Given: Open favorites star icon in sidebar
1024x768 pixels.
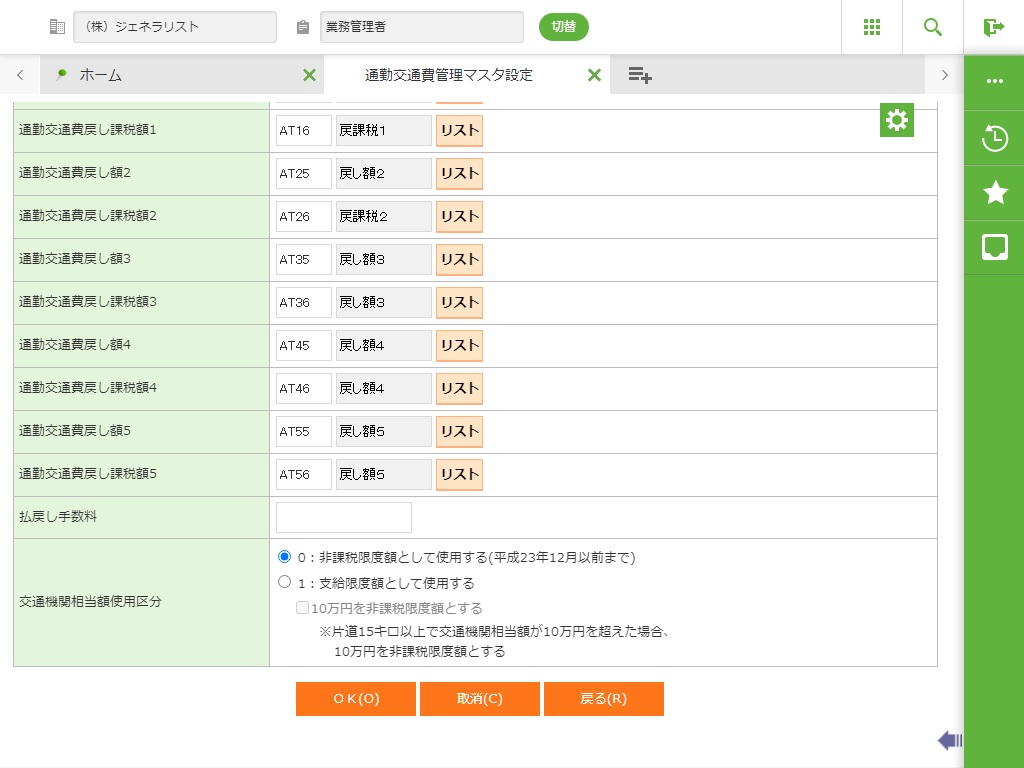Looking at the screenshot, I should coord(994,193).
